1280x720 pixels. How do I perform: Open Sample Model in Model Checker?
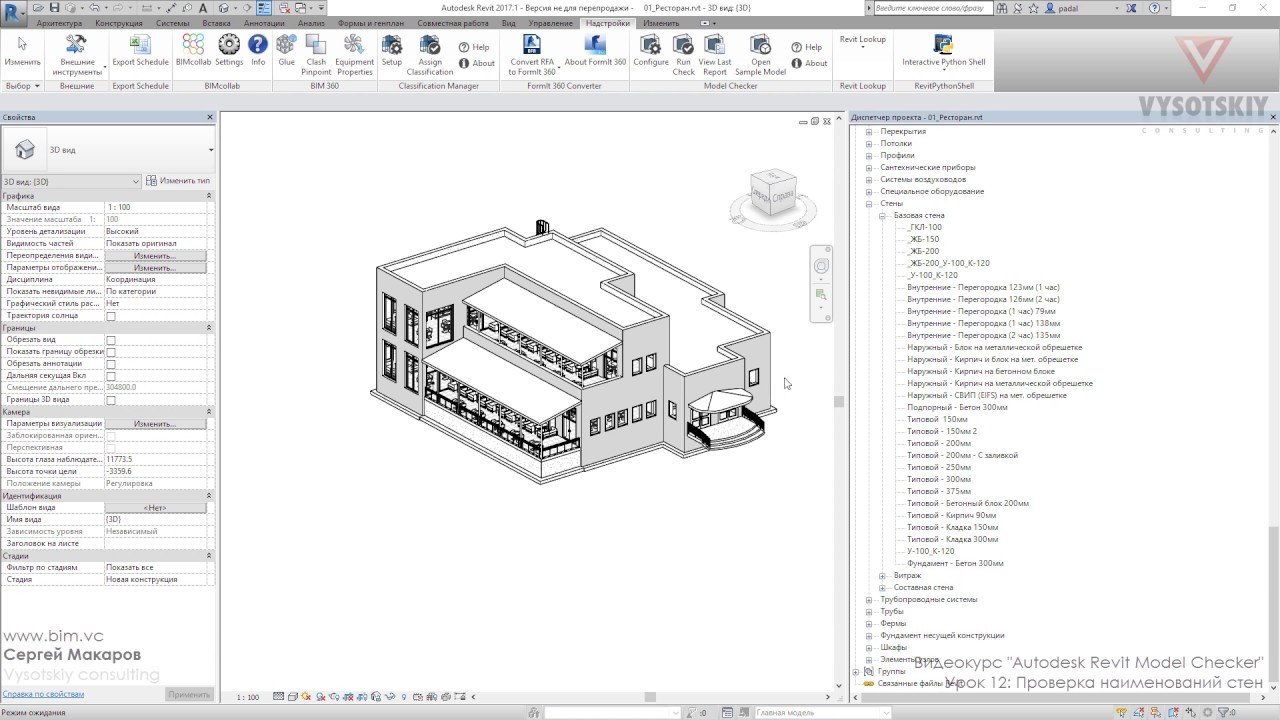(760, 54)
